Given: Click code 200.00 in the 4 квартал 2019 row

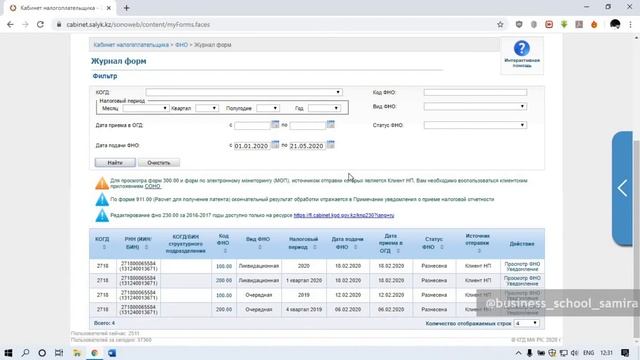Looking at the screenshot, I should [224, 309].
